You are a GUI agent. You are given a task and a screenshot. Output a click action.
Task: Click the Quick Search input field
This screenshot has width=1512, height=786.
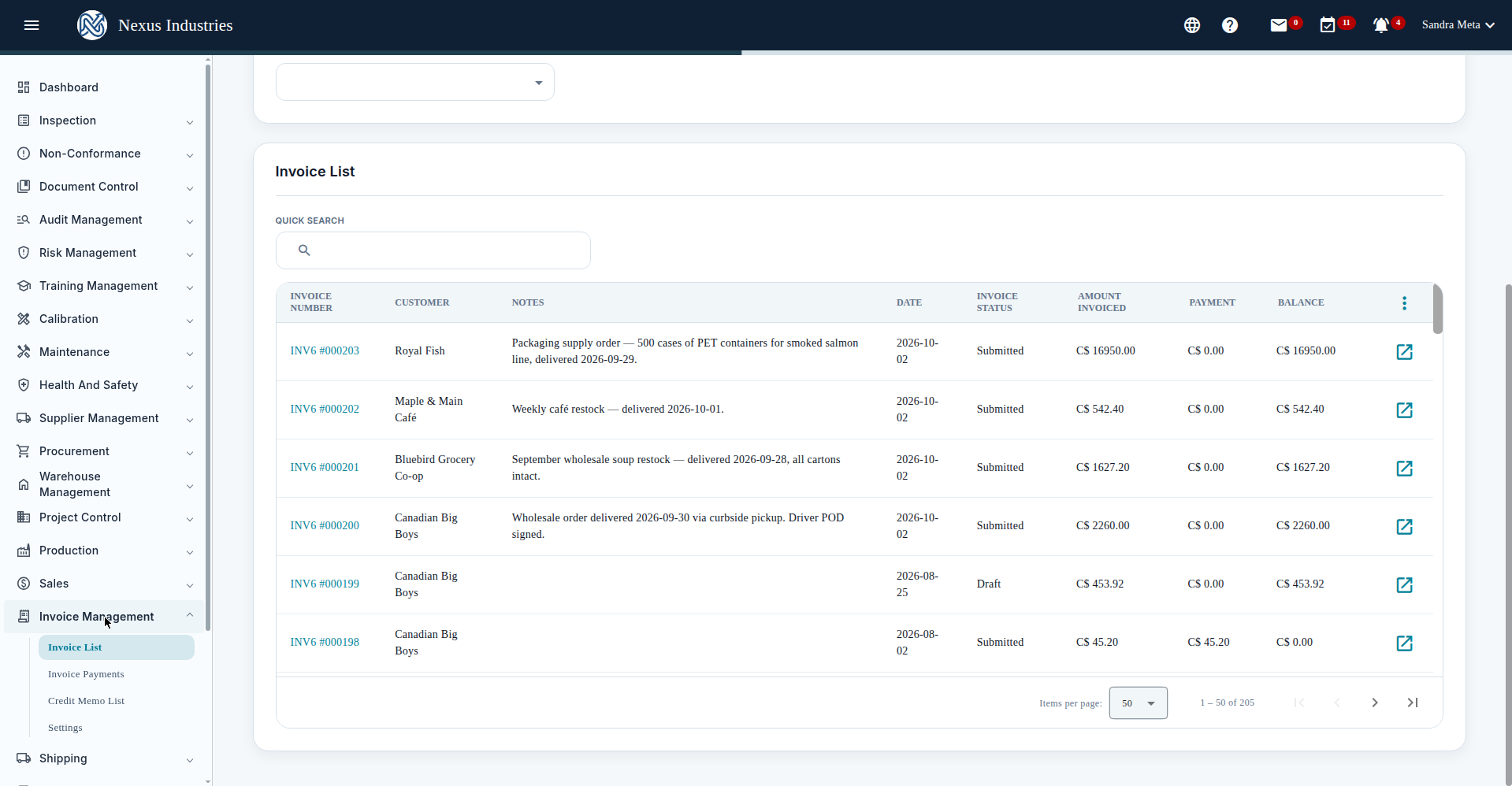click(433, 250)
